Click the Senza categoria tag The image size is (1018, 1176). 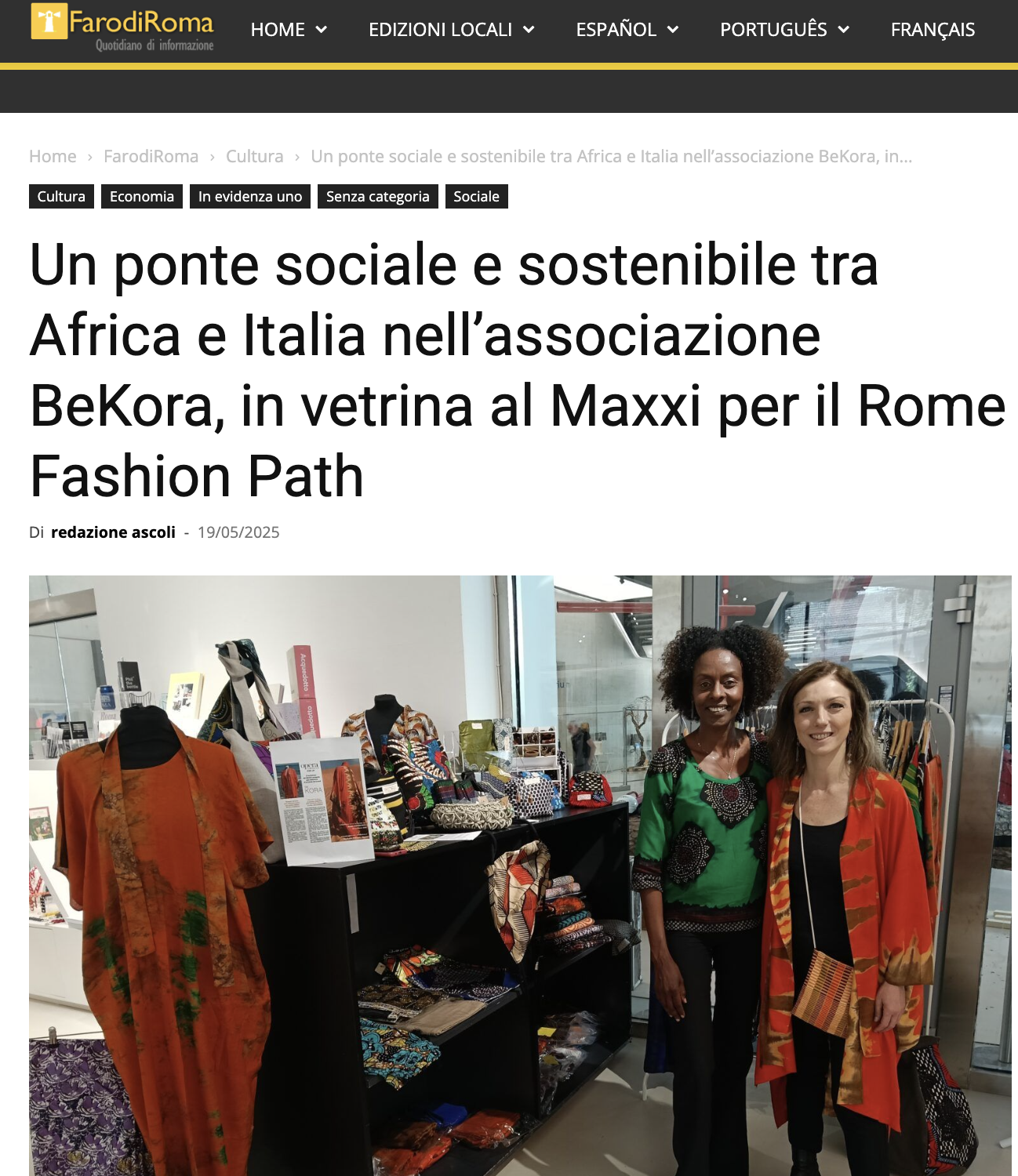[x=378, y=196]
